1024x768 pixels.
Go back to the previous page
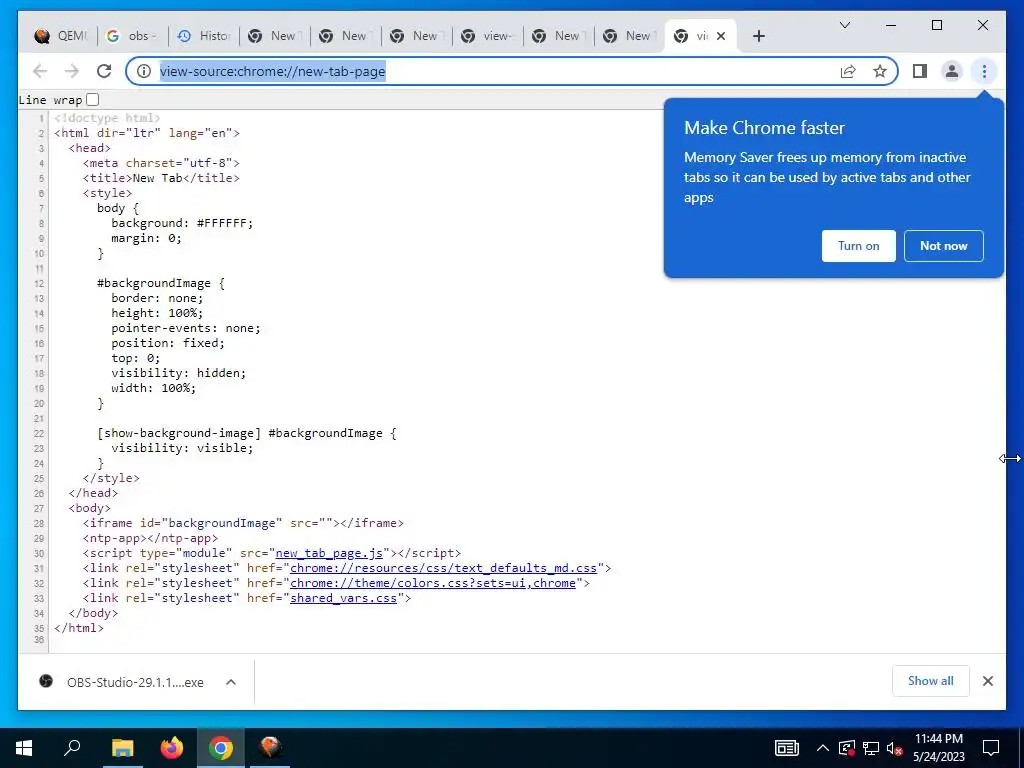coord(40,71)
